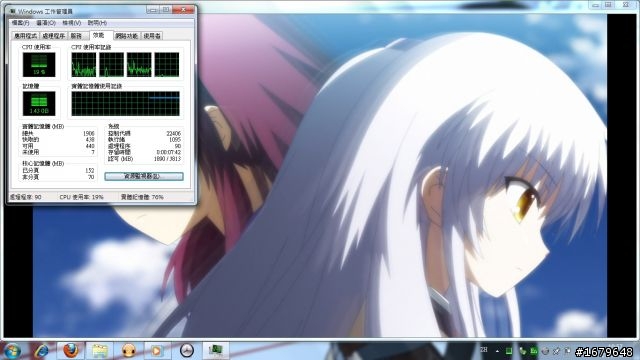Click the Action Center flag tray icon
The width and height of the screenshot is (640, 360).
point(568,351)
